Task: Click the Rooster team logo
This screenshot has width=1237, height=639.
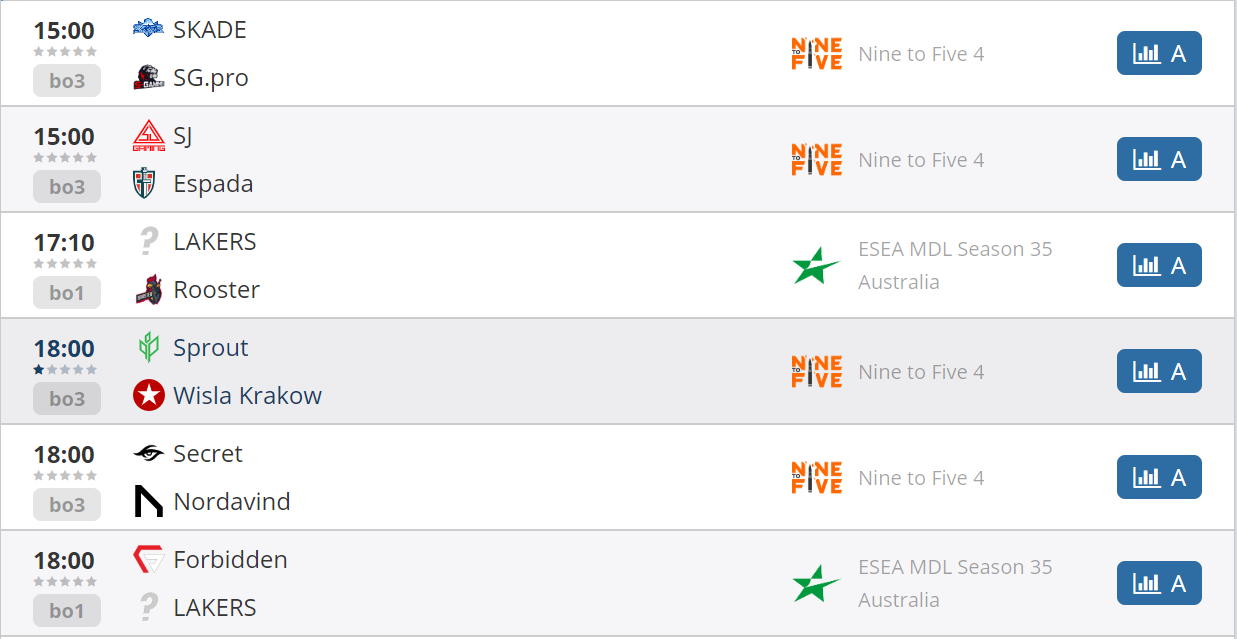Action: point(148,290)
